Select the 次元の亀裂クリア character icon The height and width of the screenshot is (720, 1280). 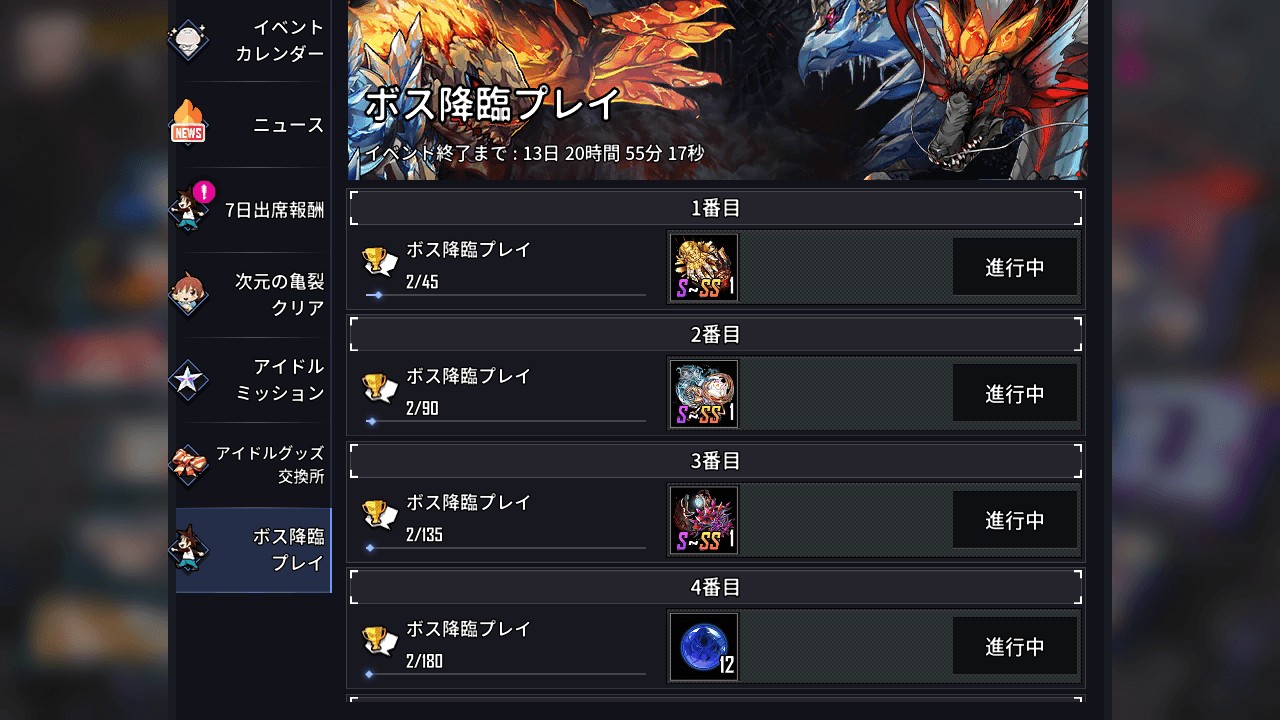(x=188, y=294)
